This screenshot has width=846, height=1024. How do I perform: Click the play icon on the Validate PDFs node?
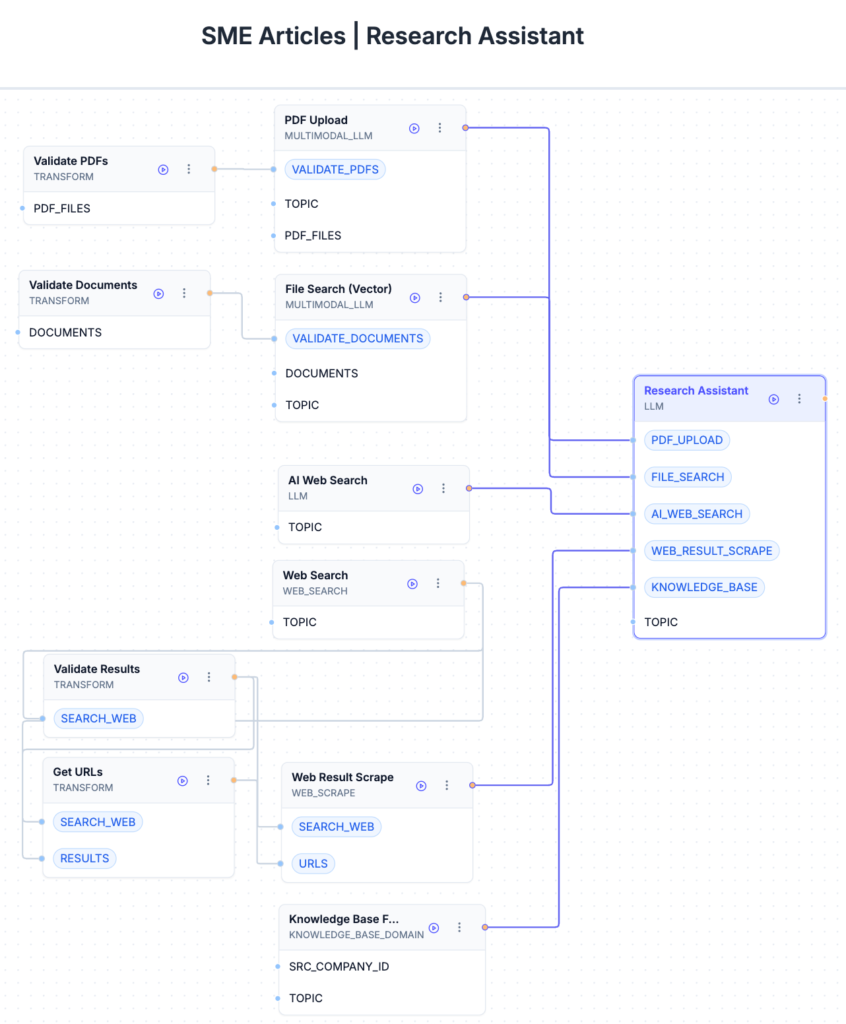163,170
